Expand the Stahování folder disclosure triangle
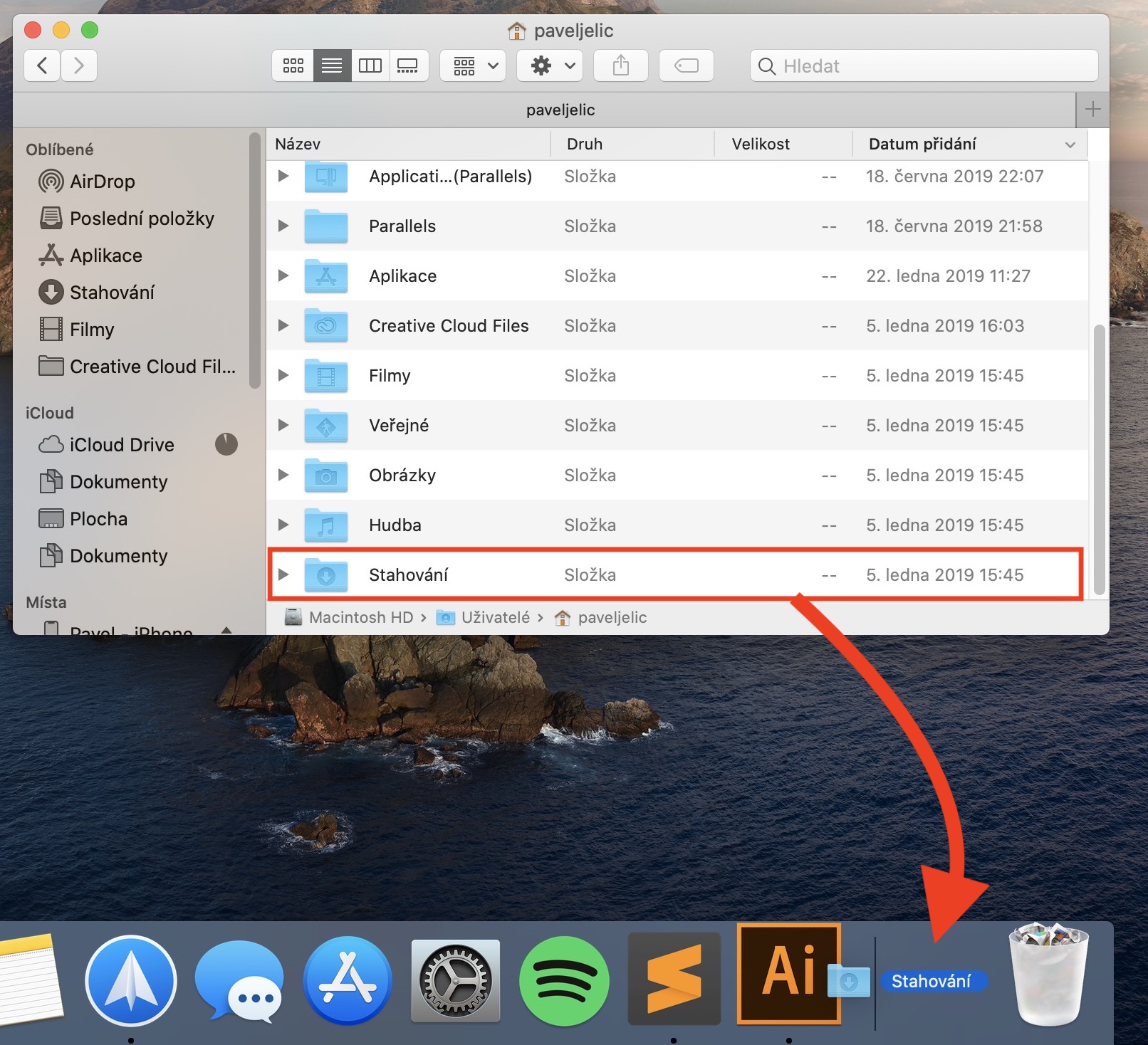The image size is (1148, 1045). tap(283, 574)
